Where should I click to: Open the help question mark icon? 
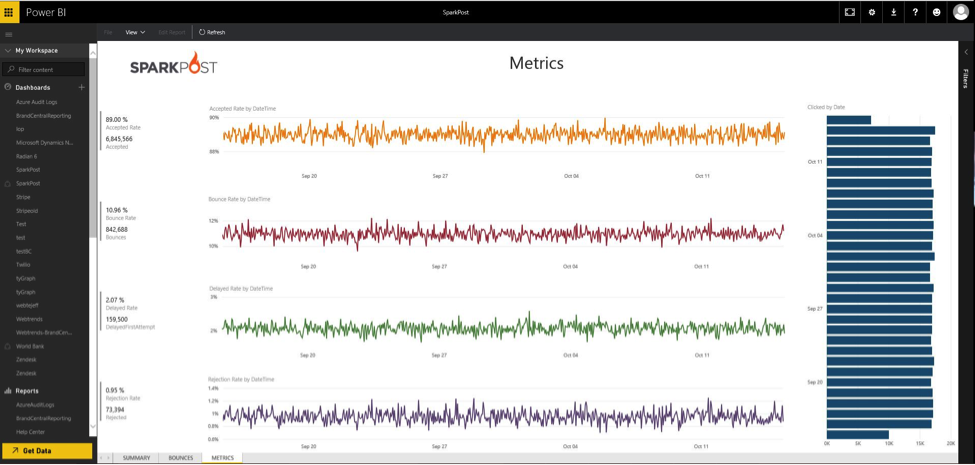point(915,12)
